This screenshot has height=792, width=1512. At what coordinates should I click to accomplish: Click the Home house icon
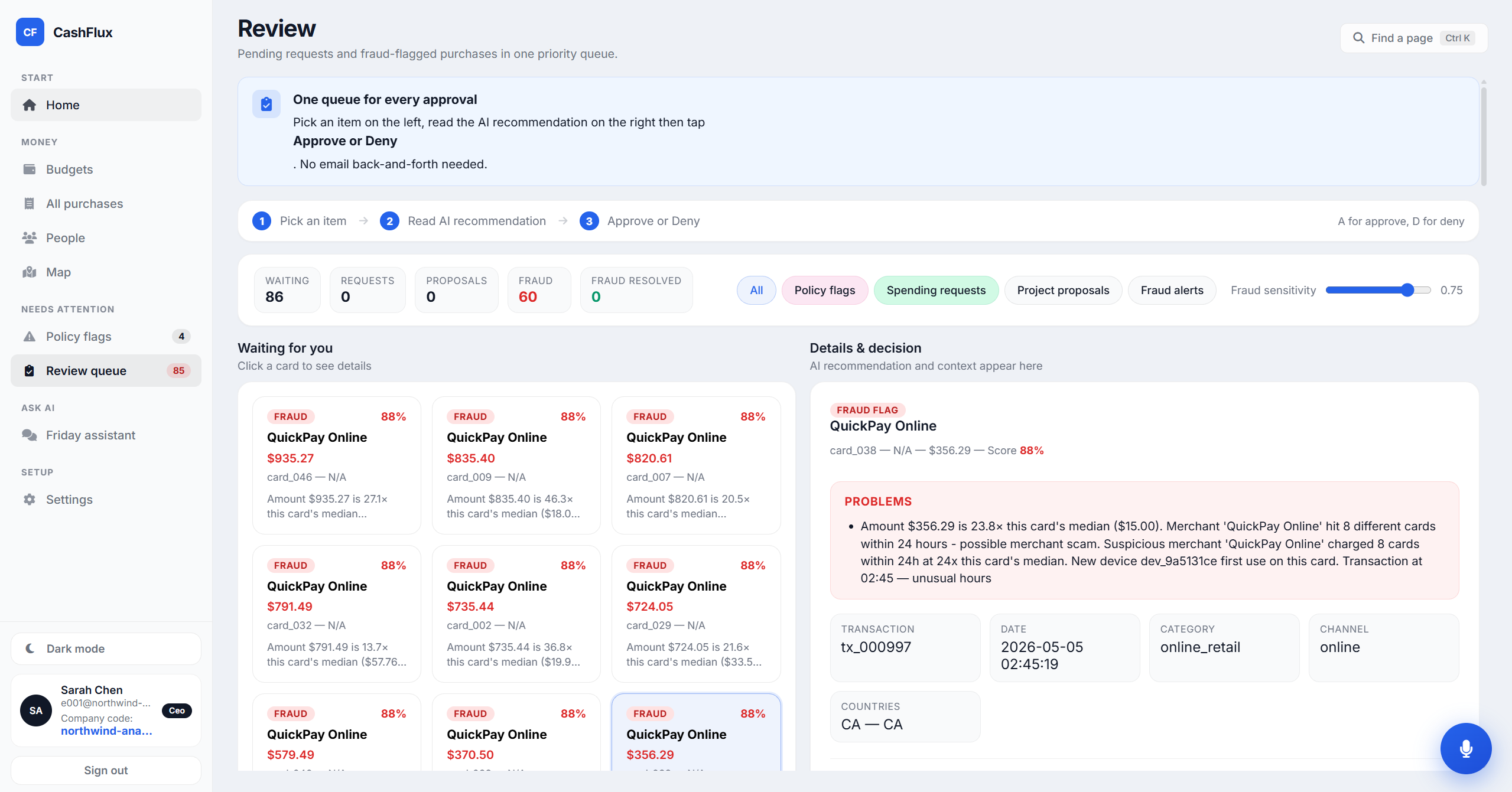[30, 105]
